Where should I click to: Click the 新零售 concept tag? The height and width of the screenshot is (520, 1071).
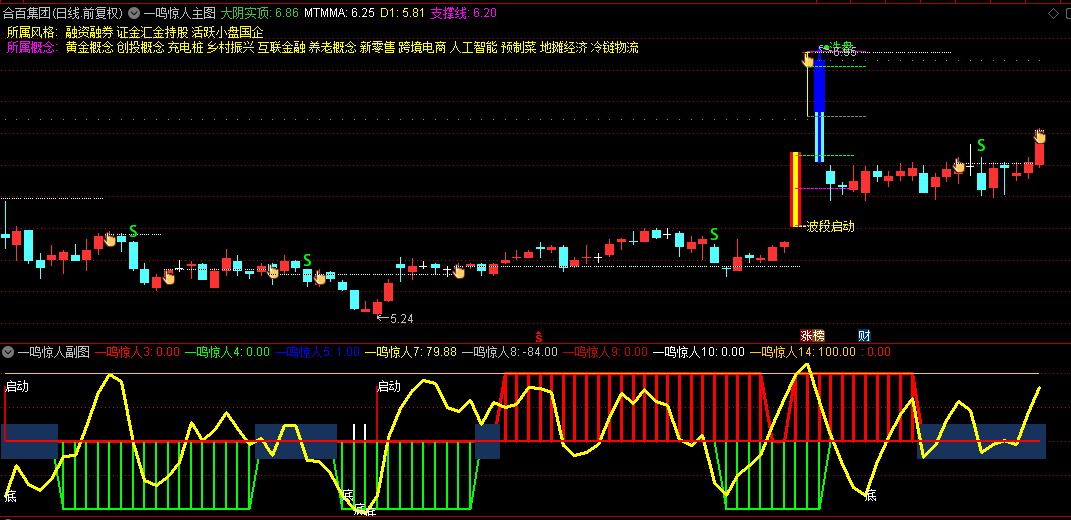[378, 48]
